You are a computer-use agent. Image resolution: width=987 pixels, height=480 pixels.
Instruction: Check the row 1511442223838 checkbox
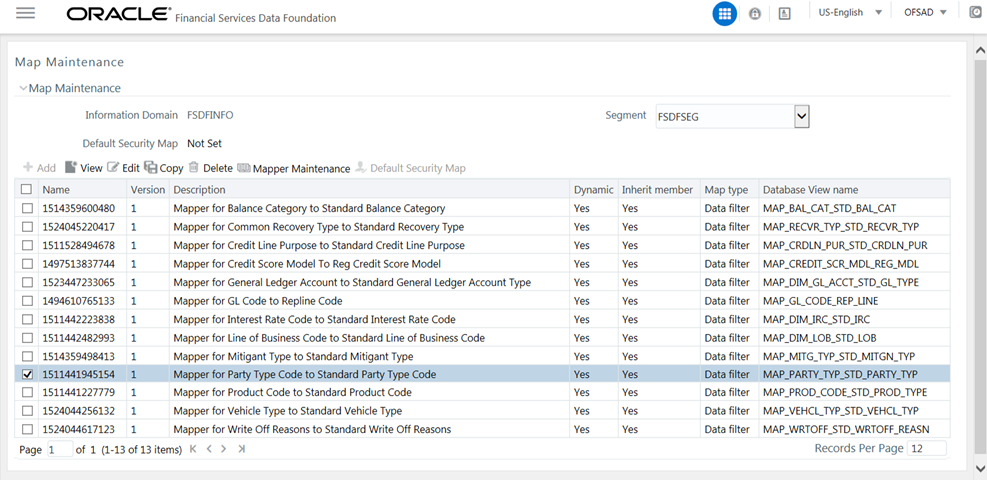(26, 319)
